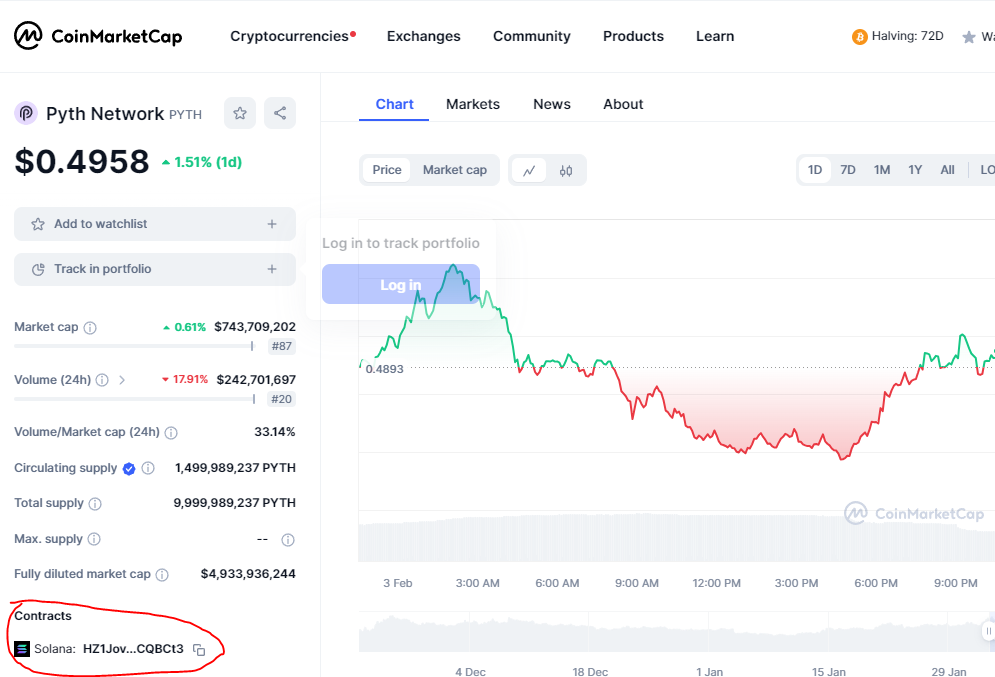Click Halving: 72D link
The image size is (995, 677).
point(907,36)
